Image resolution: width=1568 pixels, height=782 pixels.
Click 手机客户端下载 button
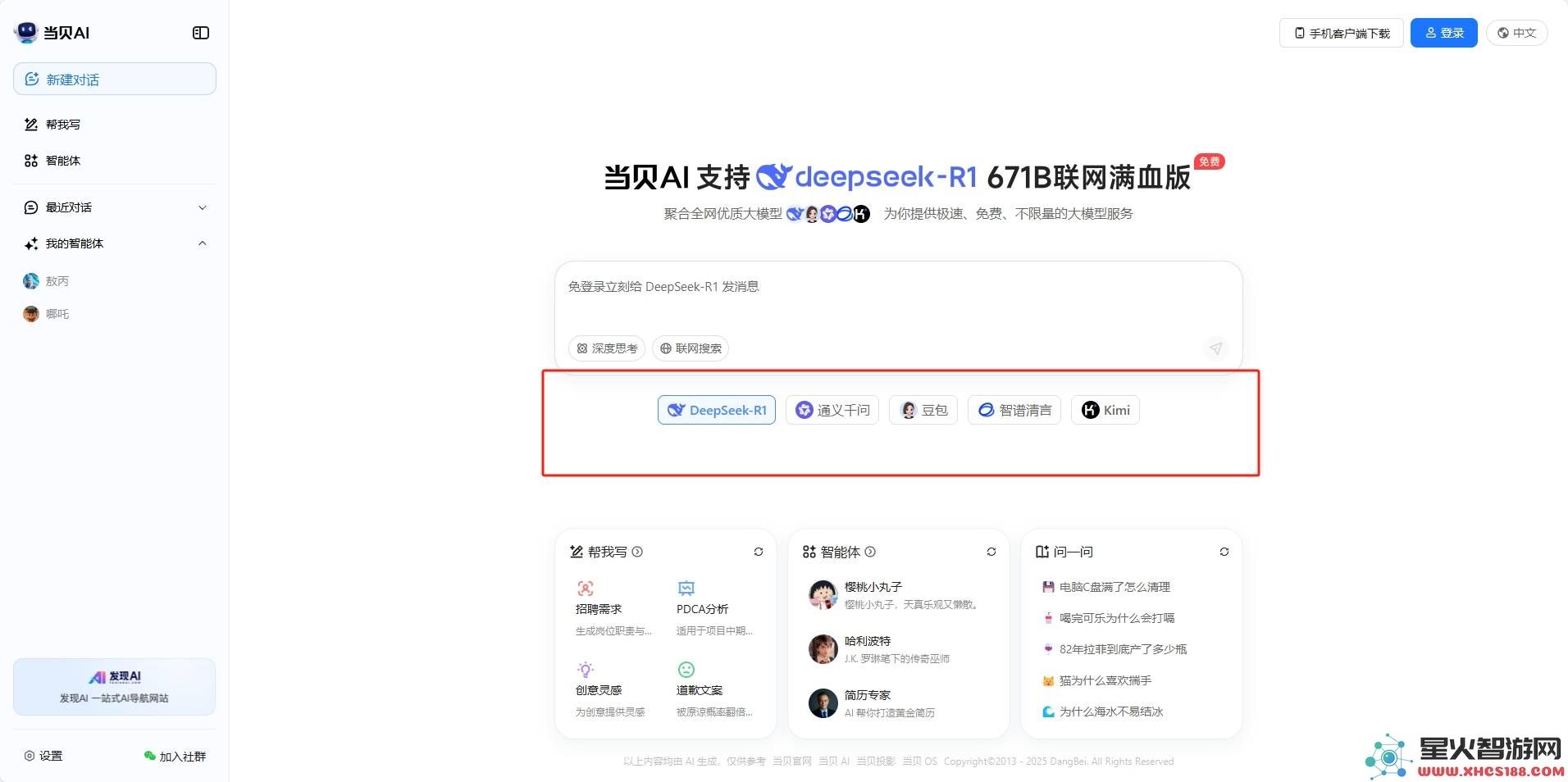click(1342, 33)
